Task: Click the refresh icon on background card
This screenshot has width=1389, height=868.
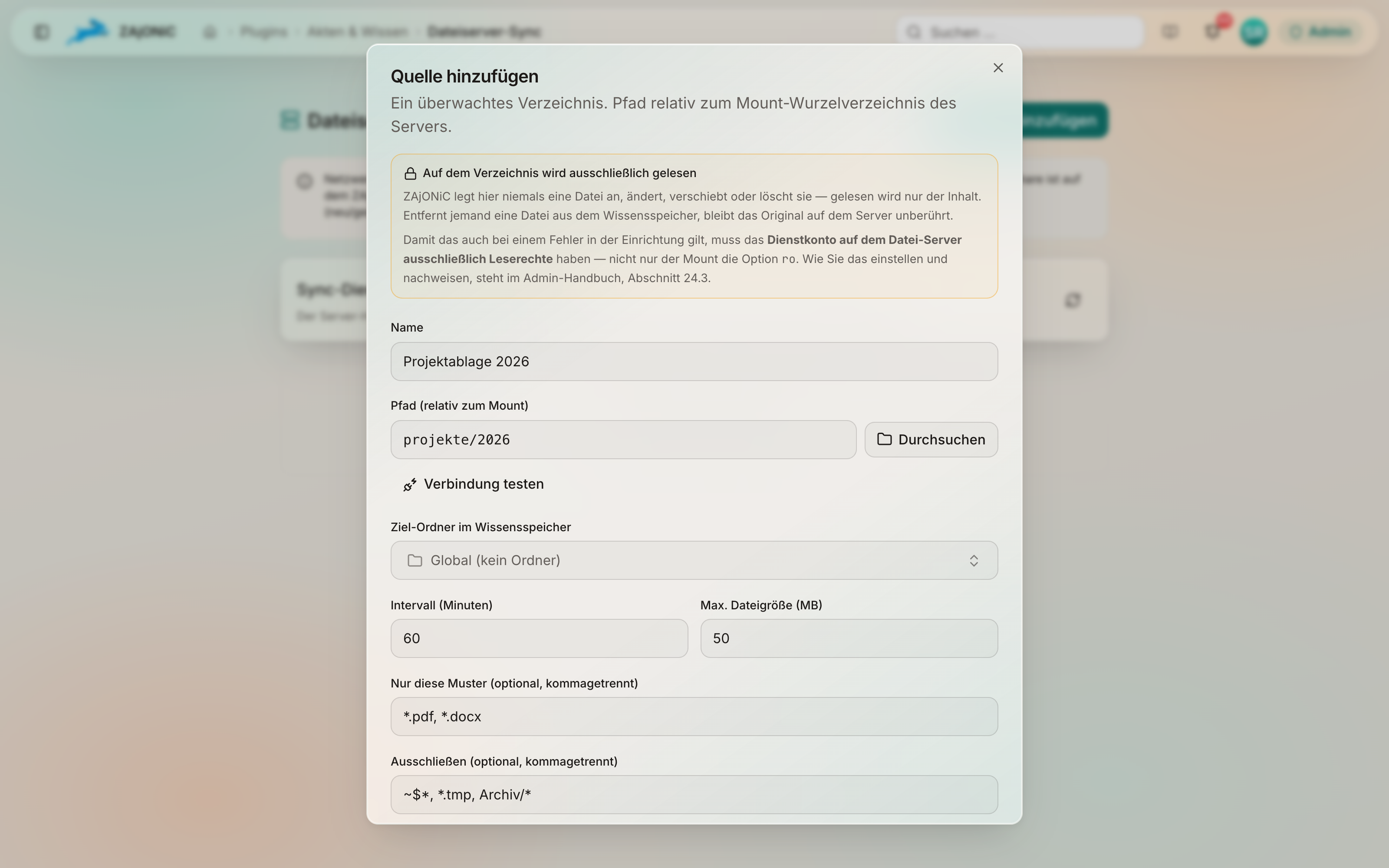Action: [1073, 300]
